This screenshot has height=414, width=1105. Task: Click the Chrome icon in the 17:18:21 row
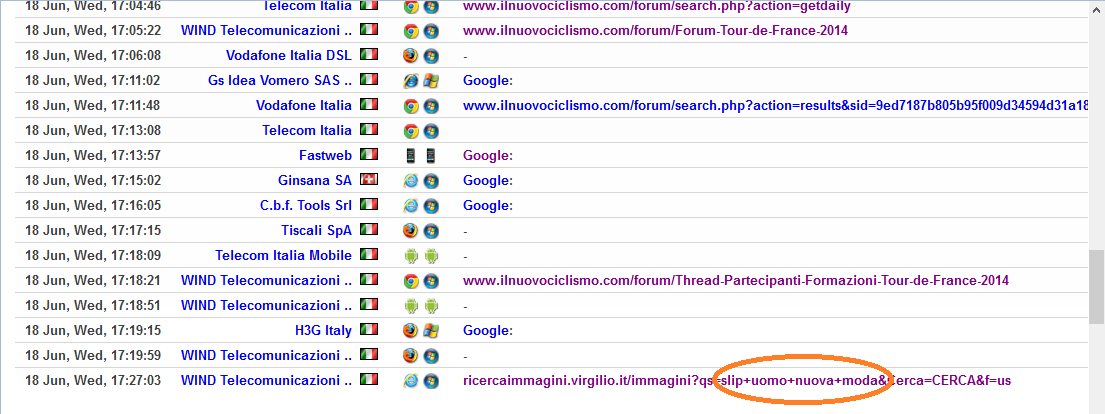click(x=411, y=281)
